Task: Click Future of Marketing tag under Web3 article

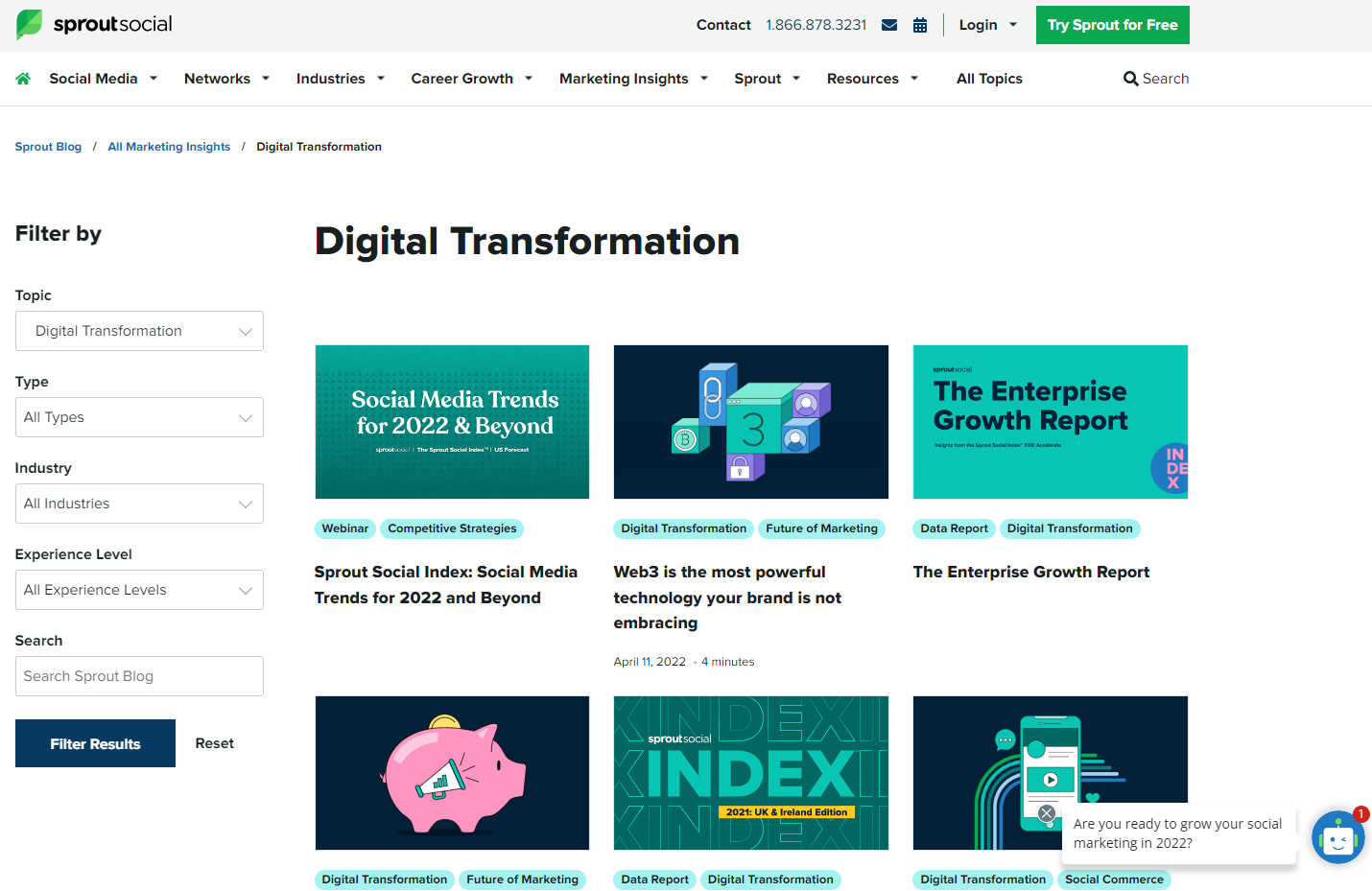Action: [x=821, y=528]
